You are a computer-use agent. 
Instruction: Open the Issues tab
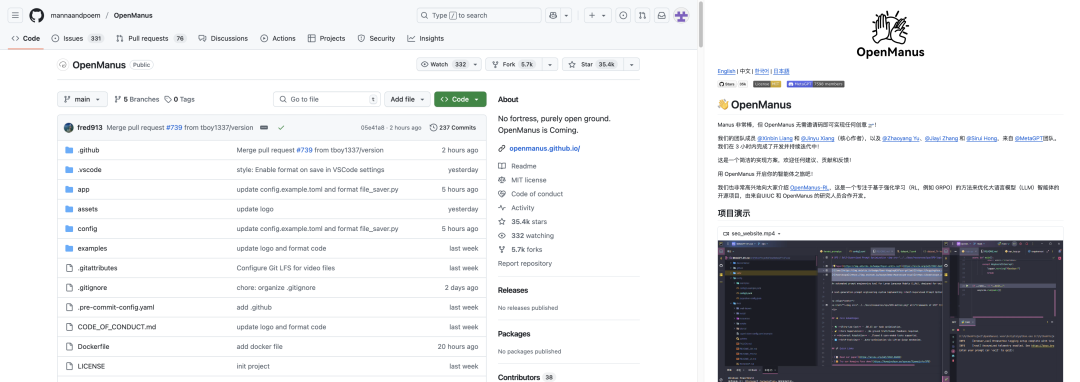coord(77,39)
